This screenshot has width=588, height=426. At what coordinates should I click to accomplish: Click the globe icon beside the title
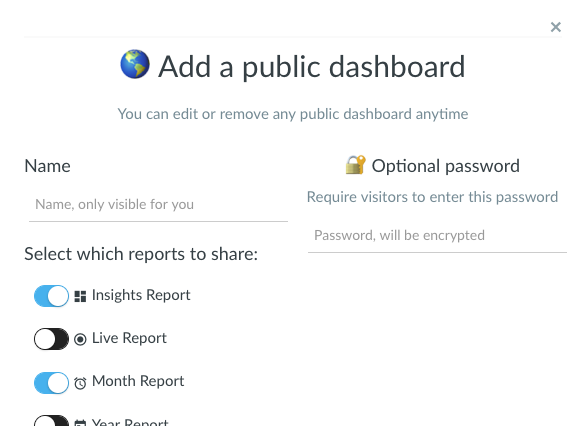click(135, 64)
